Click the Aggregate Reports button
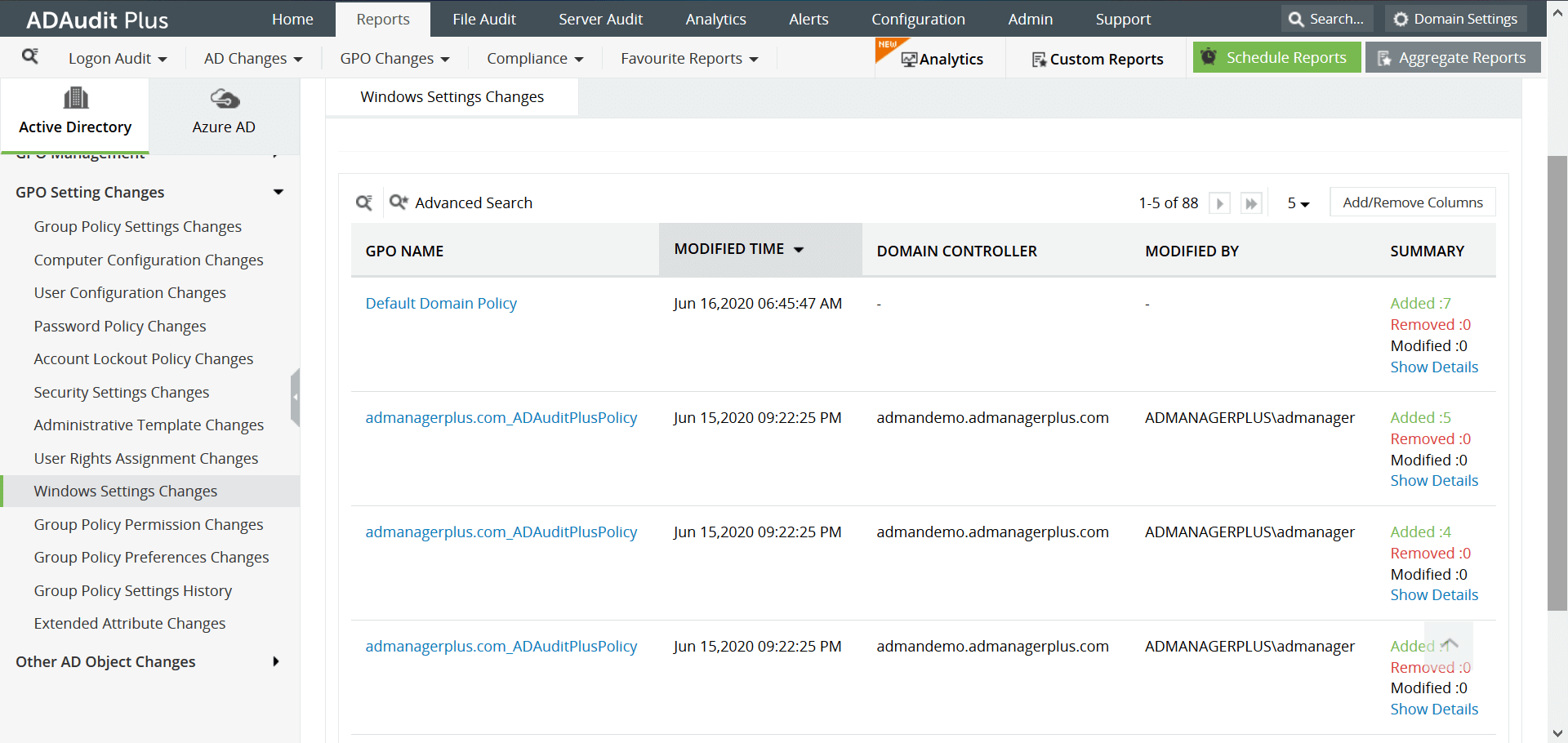Image resolution: width=1568 pixels, height=743 pixels. pos(1453,57)
